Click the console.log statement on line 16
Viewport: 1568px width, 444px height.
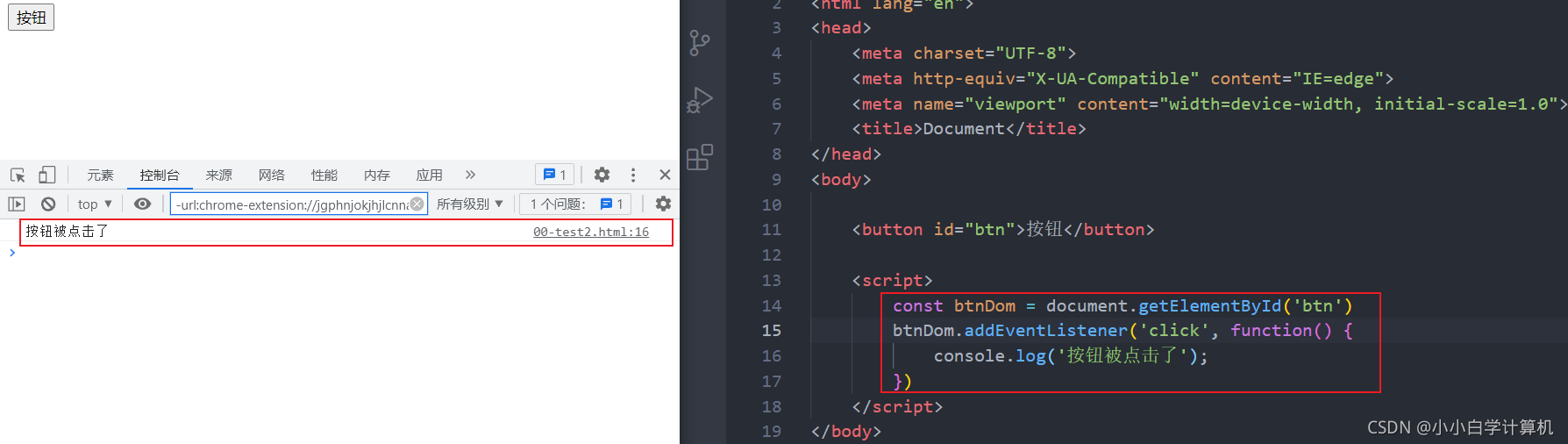click(1071, 356)
